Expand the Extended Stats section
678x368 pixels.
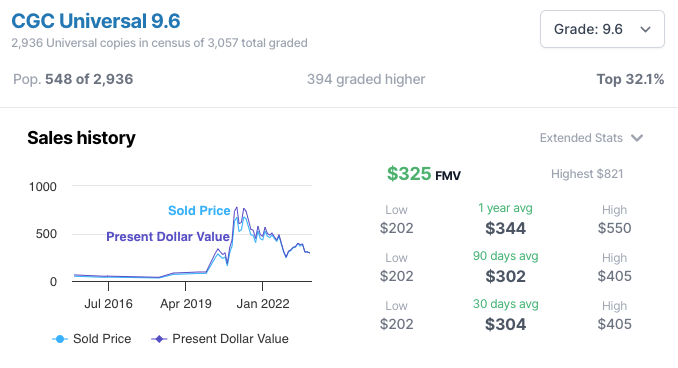pos(591,138)
